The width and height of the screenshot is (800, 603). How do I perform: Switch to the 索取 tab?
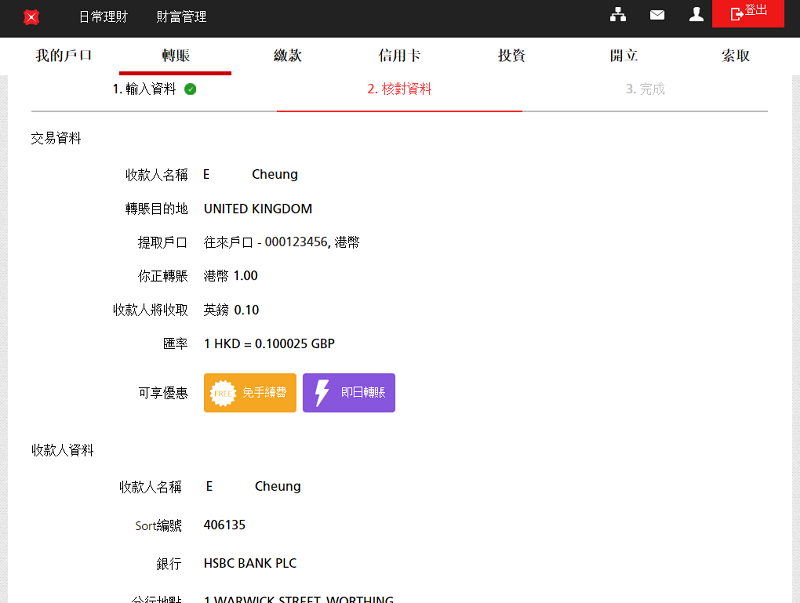(735, 56)
